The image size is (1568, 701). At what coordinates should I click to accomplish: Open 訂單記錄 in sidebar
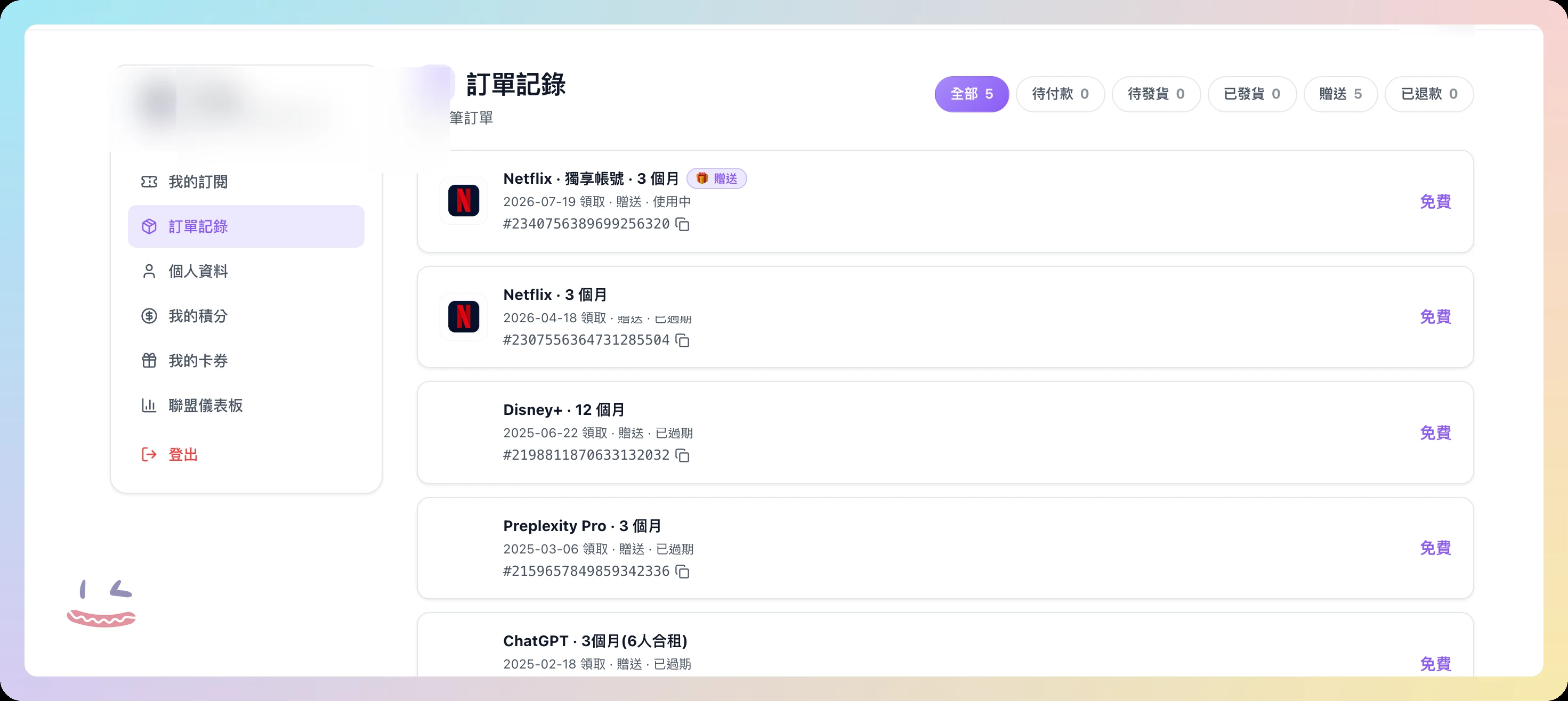pyautogui.click(x=246, y=226)
